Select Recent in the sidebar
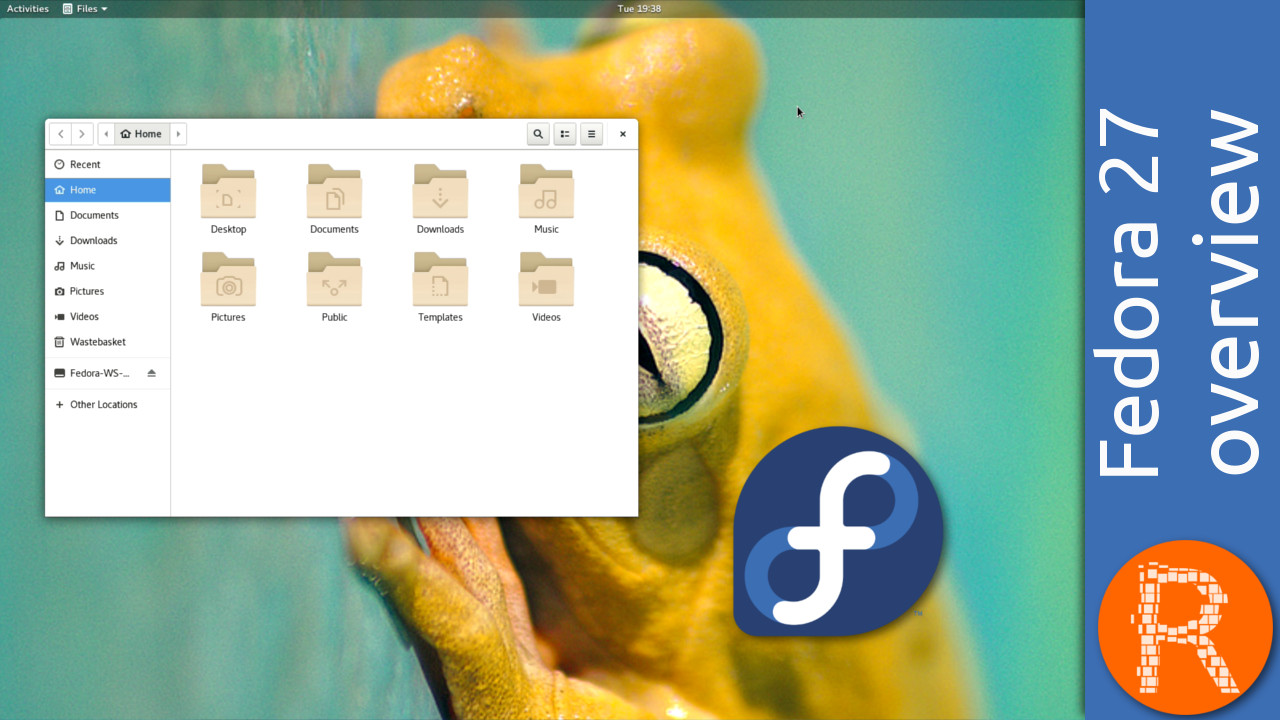 (x=108, y=164)
